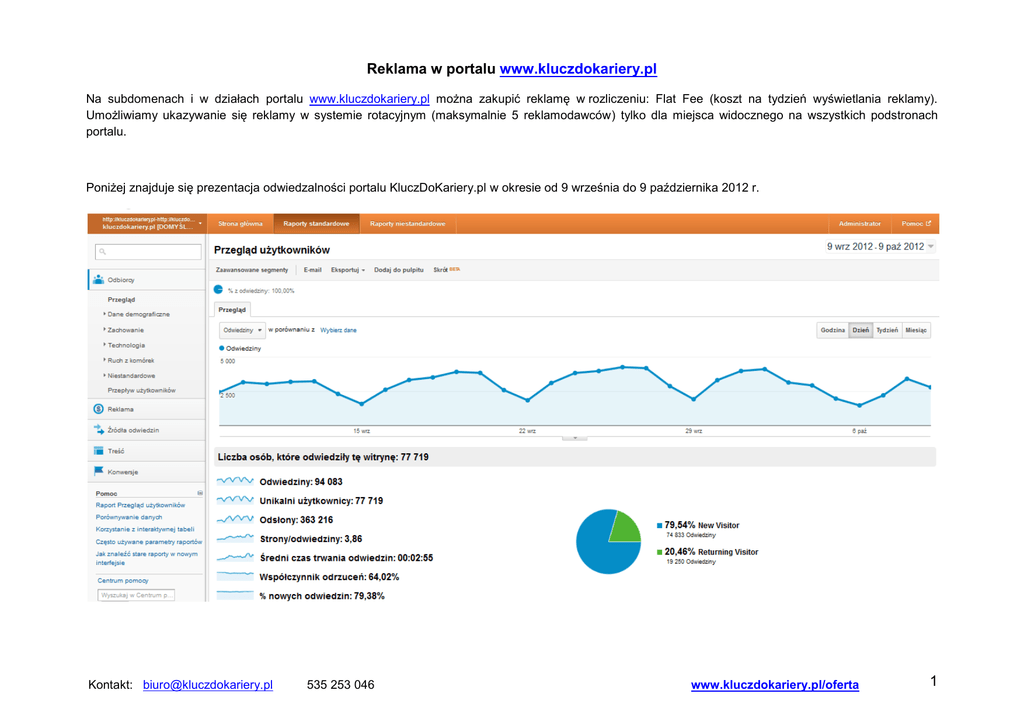Click the Odwiedziny sparkline chart icon

point(235,481)
